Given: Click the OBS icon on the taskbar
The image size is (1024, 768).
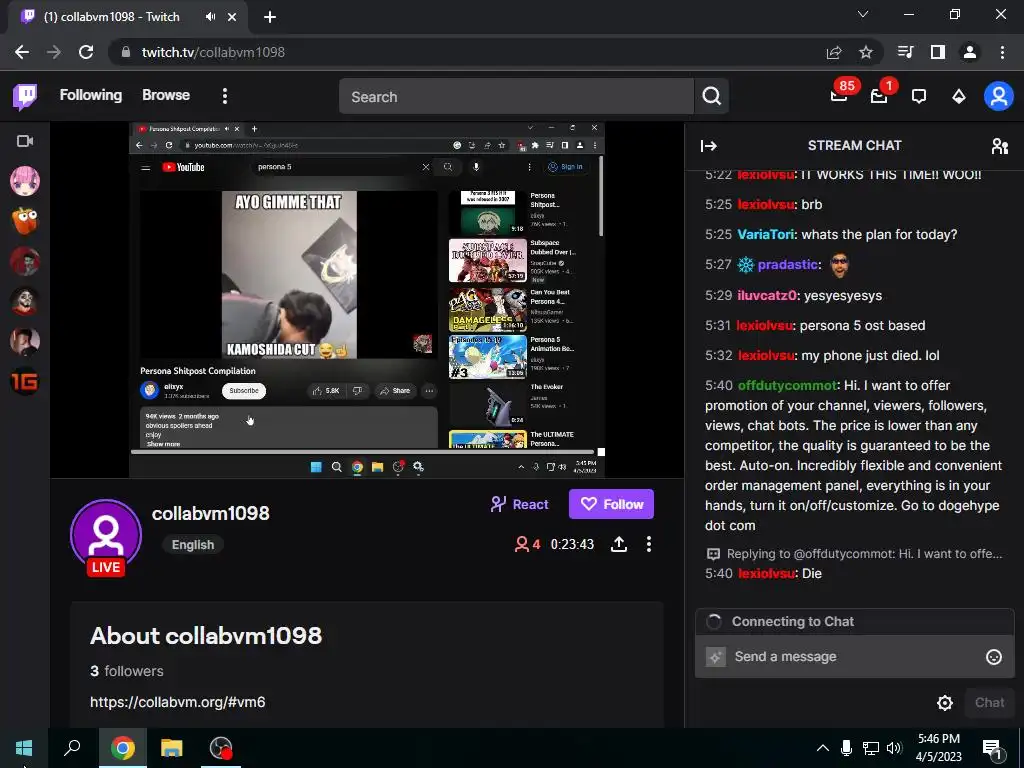Looking at the screenshot, I should [x=221, y=748].
